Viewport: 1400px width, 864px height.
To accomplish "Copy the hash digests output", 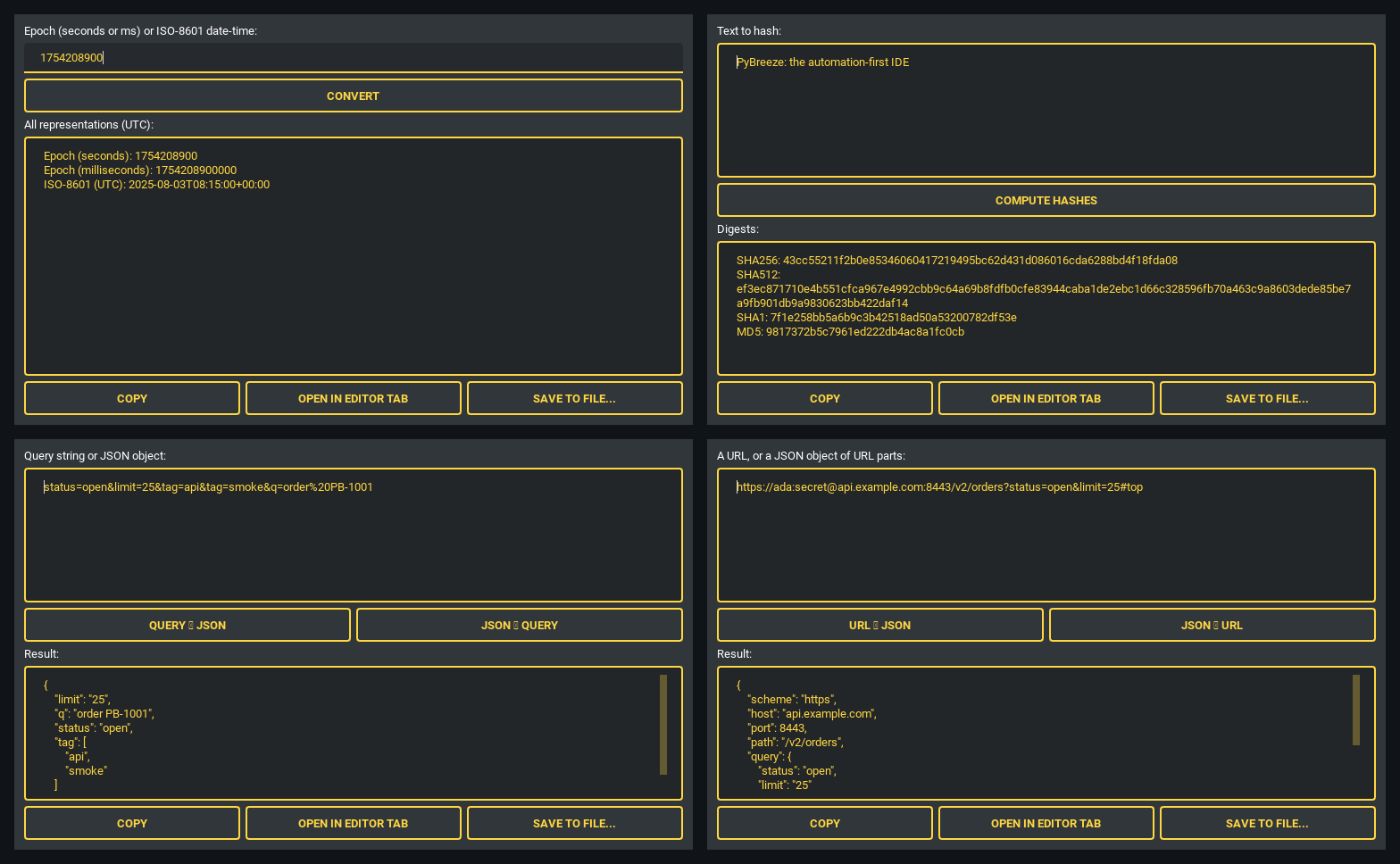I will click(x=825, y=398).
